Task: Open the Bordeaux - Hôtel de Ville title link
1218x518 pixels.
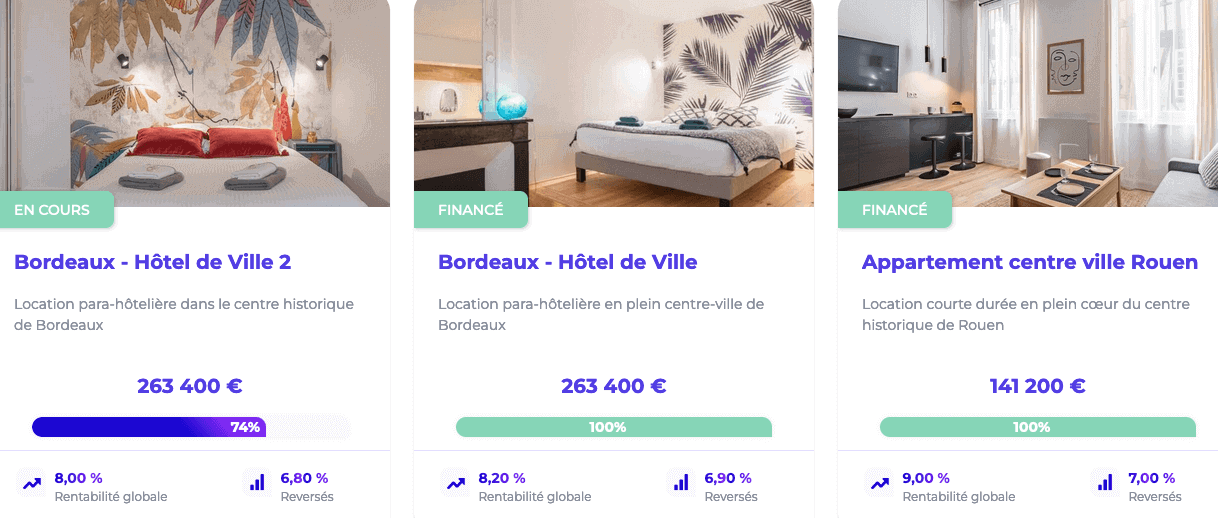Action: coord(568,262)
